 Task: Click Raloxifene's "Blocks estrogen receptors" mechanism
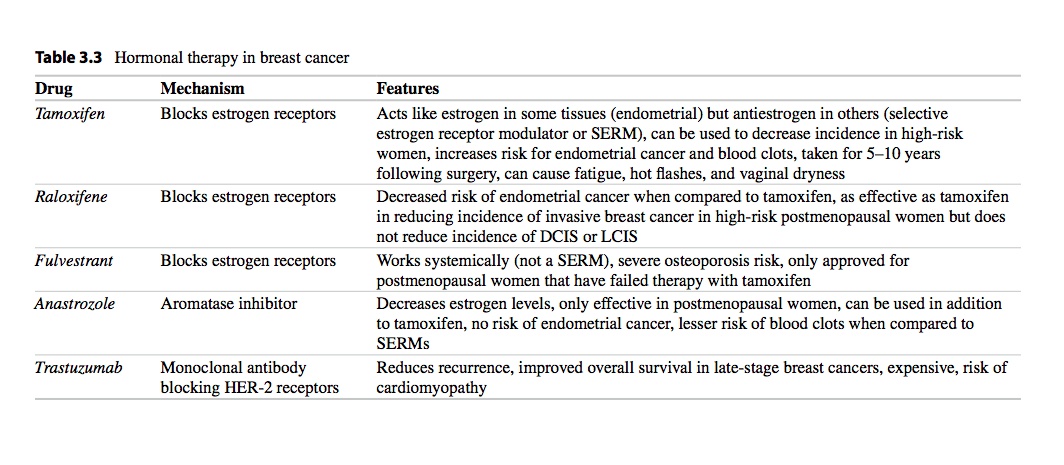point(248,197)
